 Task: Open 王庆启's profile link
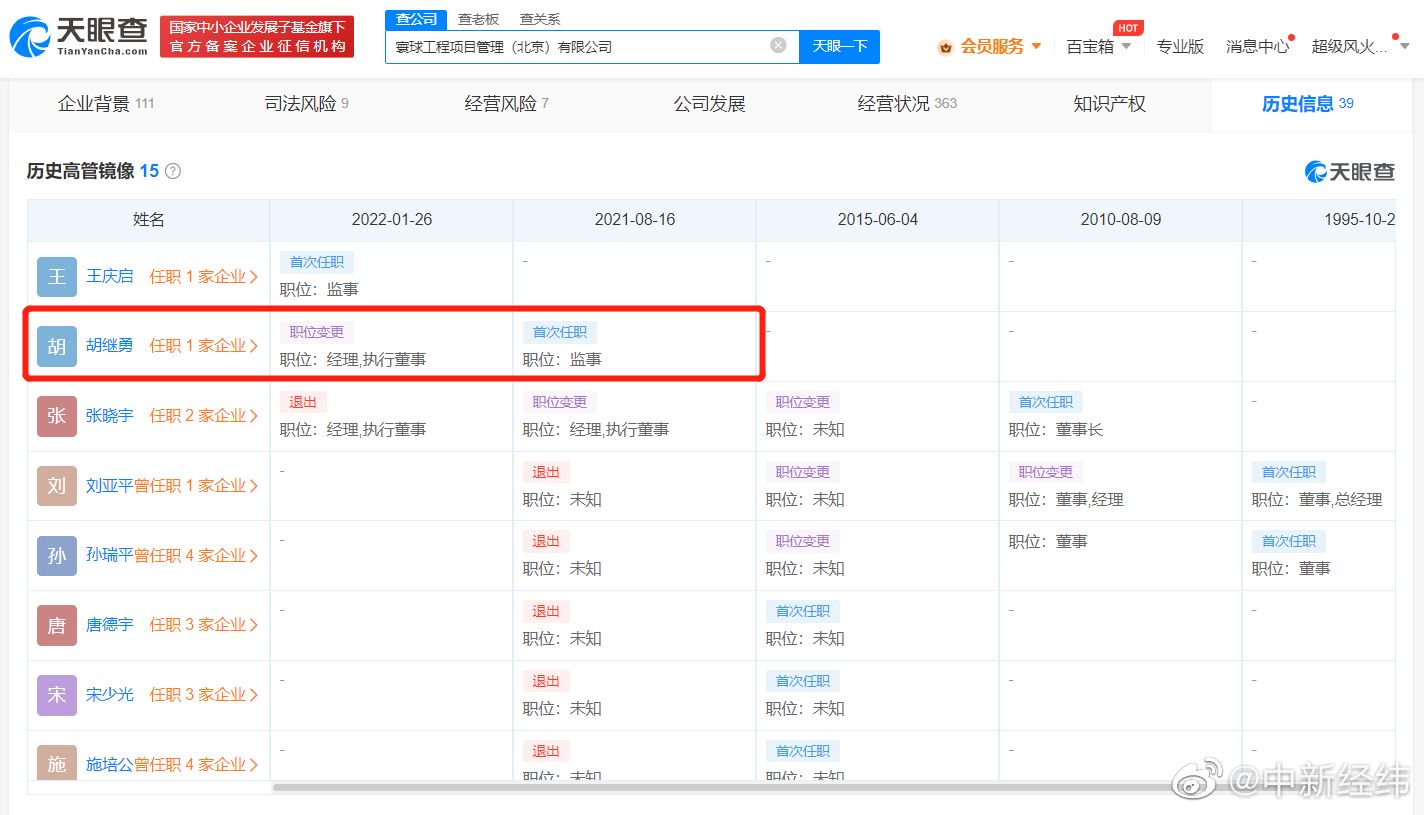point(109,276)
